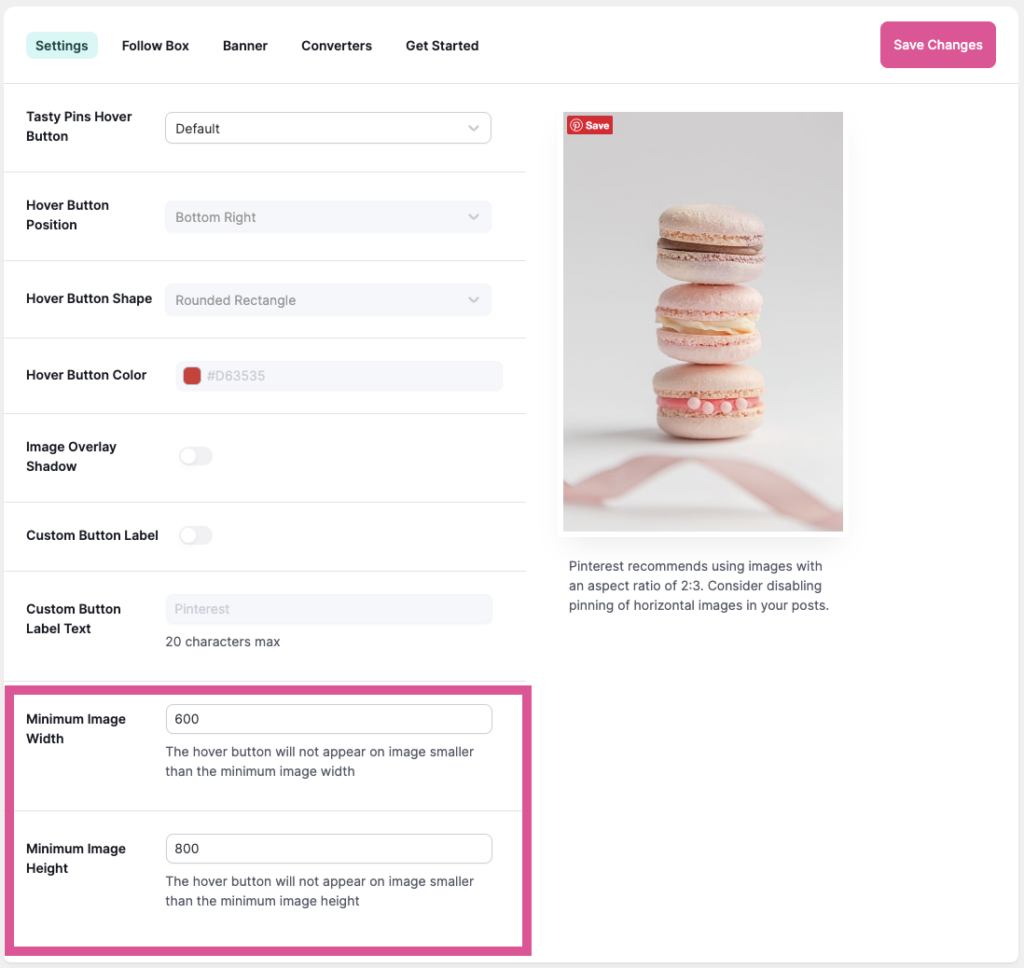The height and width of the screenshot is (968, 1024).
Task: Click the chevron on Rounded Rectangle dropdown
Action: pos(473,300)
